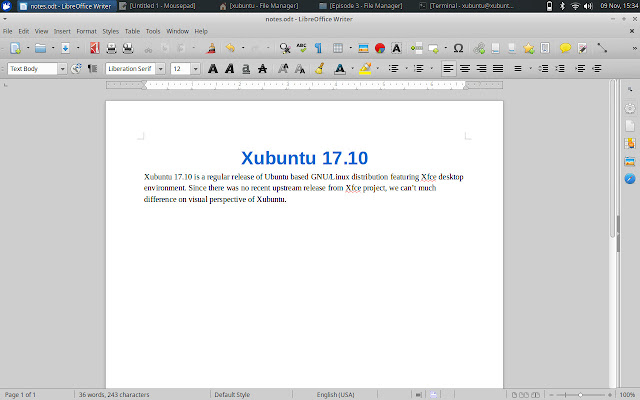Open the Liberation Serif font name dropdown

pos(160,69)
